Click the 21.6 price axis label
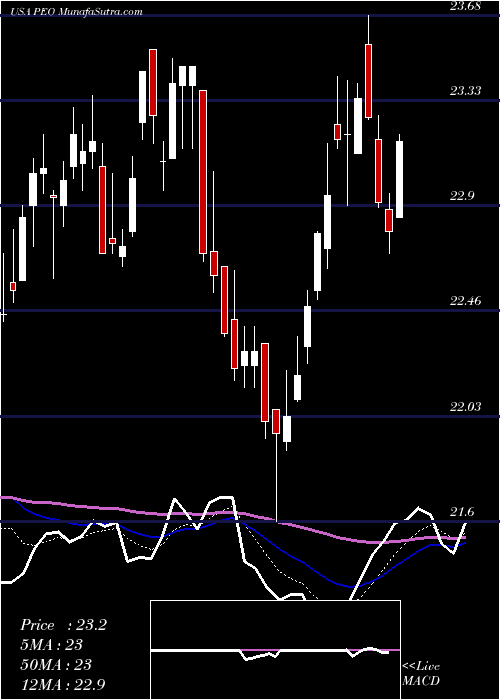 [462, 512]
